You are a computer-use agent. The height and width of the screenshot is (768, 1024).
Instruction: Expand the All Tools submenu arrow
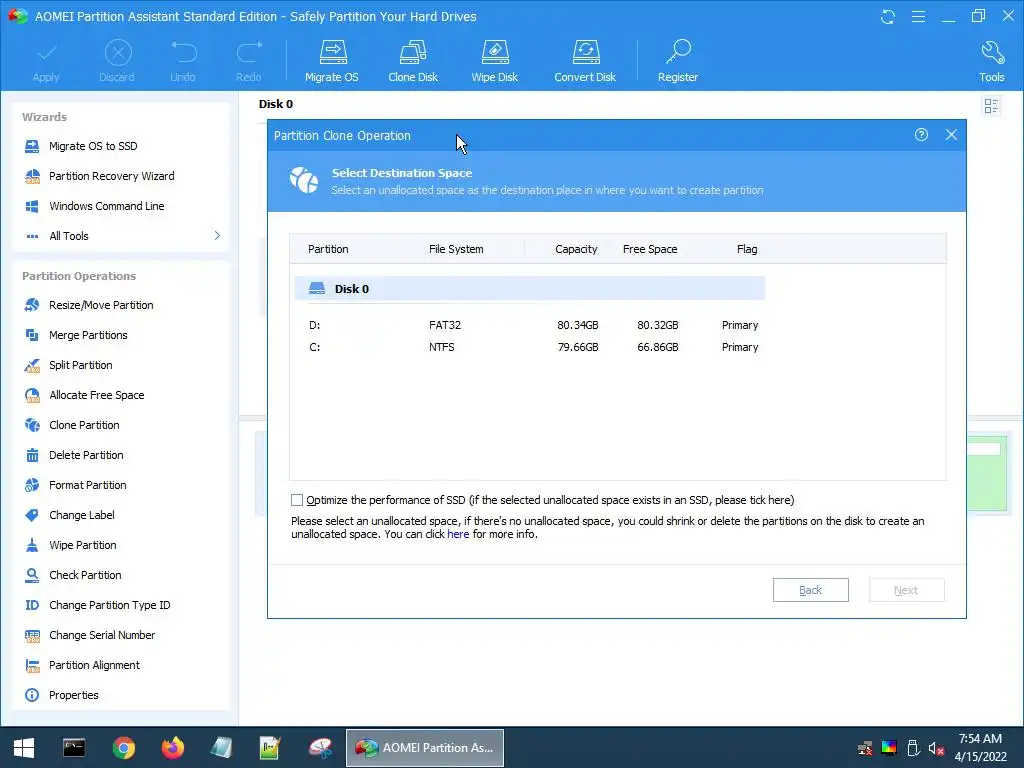(x=217, y=236)
